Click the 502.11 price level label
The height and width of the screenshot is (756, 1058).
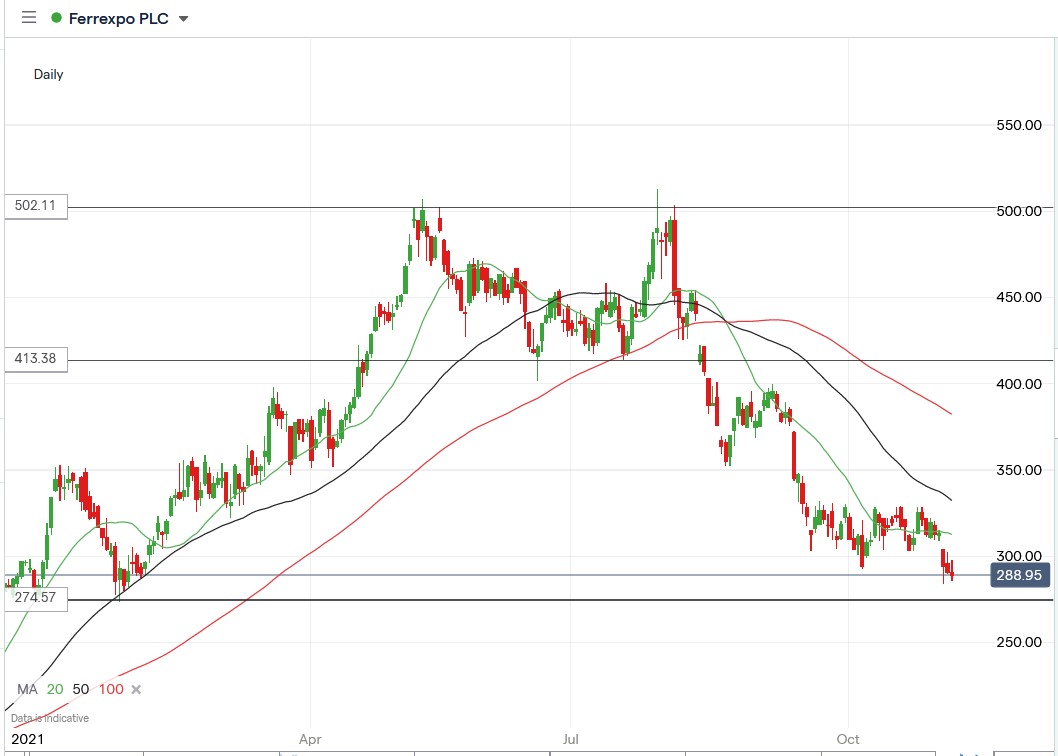pos(33,207)
